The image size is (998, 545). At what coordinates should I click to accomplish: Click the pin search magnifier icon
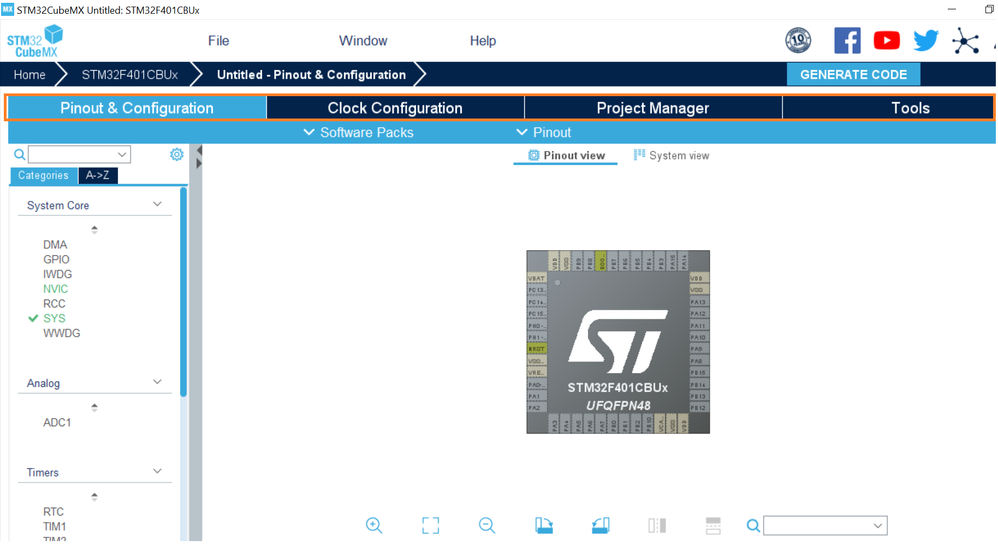(753, 525)
